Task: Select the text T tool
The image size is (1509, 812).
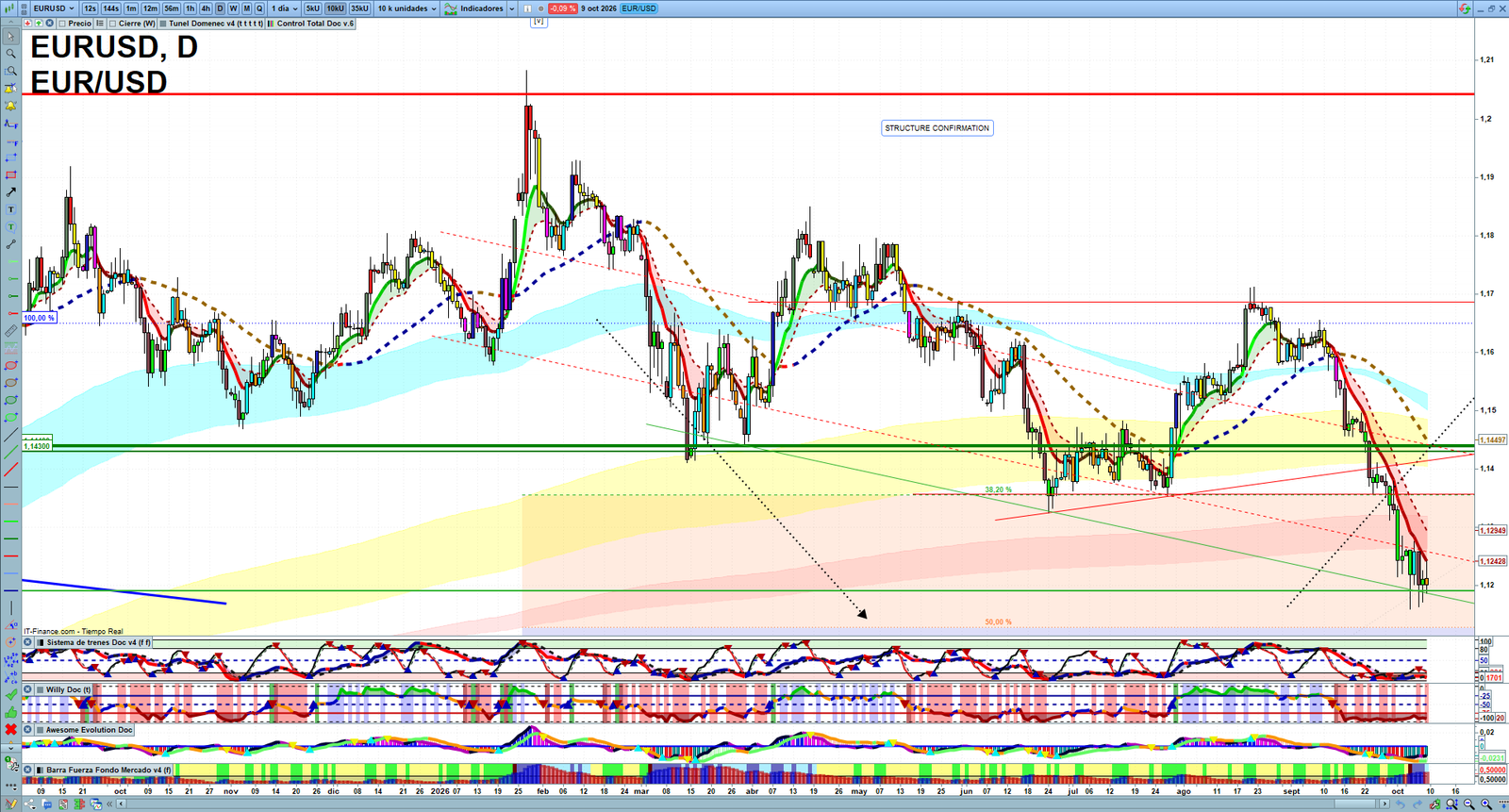Action: tap(11, 209)
